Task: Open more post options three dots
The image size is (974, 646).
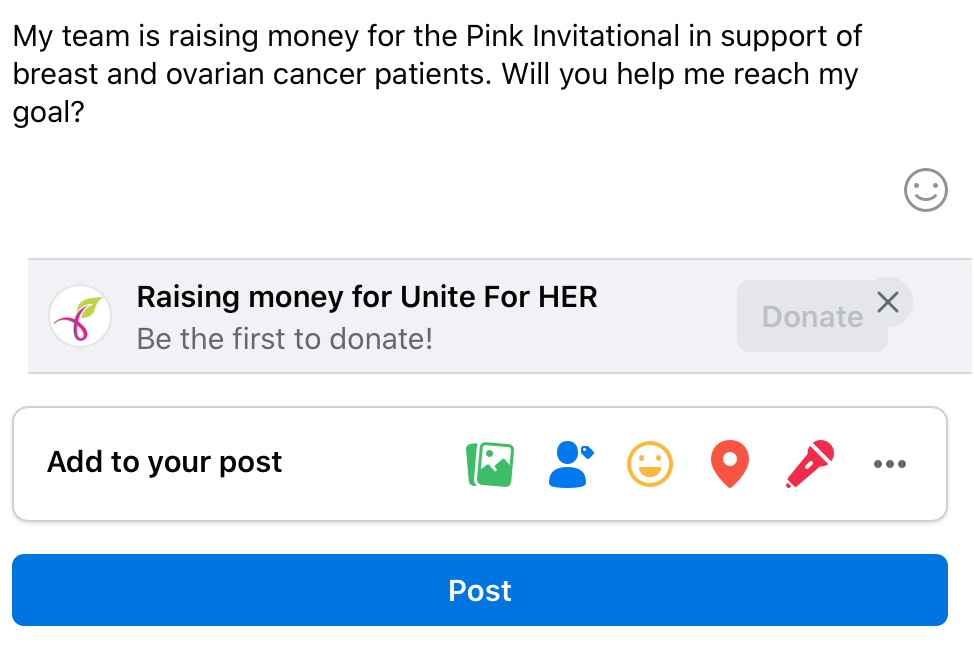Action: coord(890,464)
